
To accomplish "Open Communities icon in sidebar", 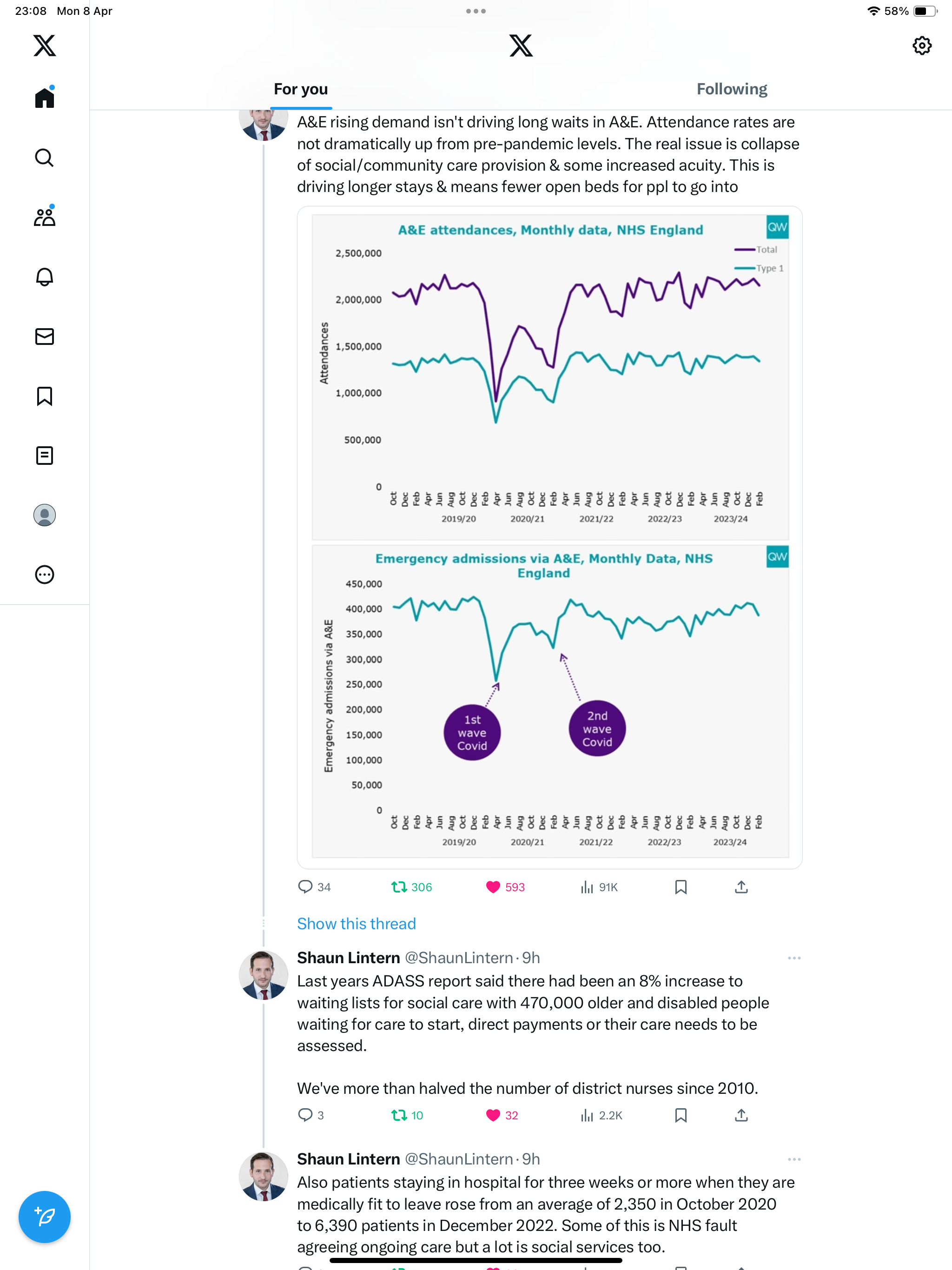I will 44,217.
